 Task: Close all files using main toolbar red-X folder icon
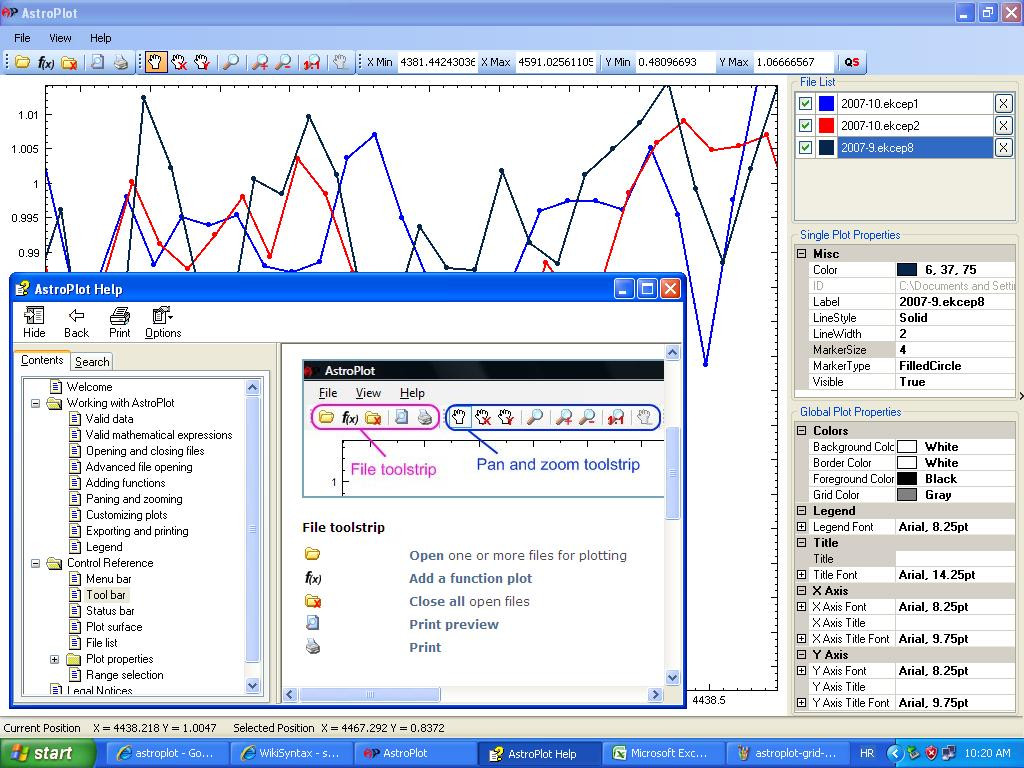point(69,62)
